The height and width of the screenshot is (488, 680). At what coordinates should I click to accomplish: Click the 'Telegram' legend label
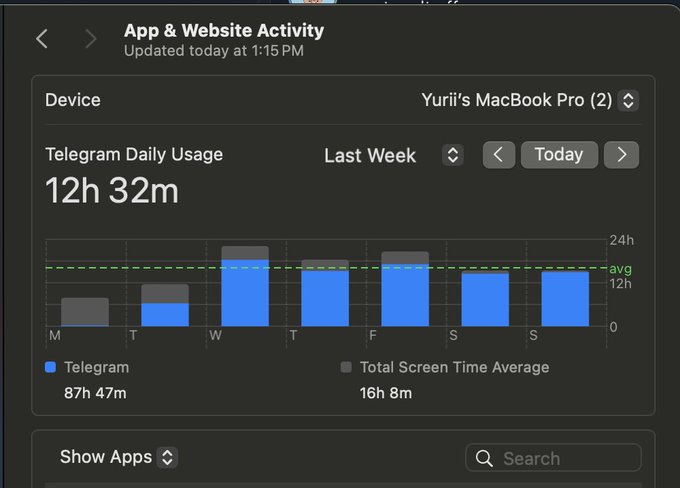97,367
